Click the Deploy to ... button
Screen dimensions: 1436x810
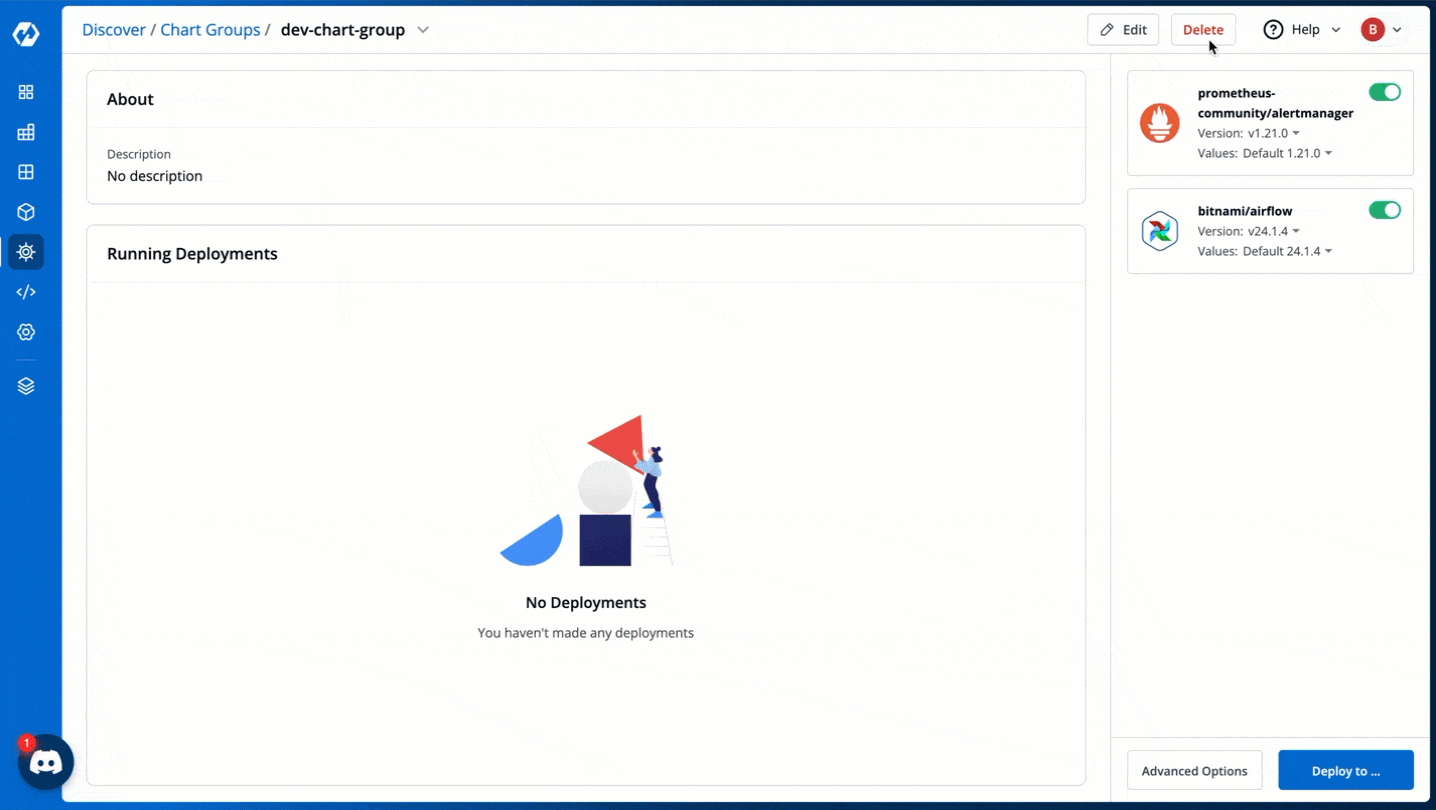pyautogui.click(x=1345, y=770)
